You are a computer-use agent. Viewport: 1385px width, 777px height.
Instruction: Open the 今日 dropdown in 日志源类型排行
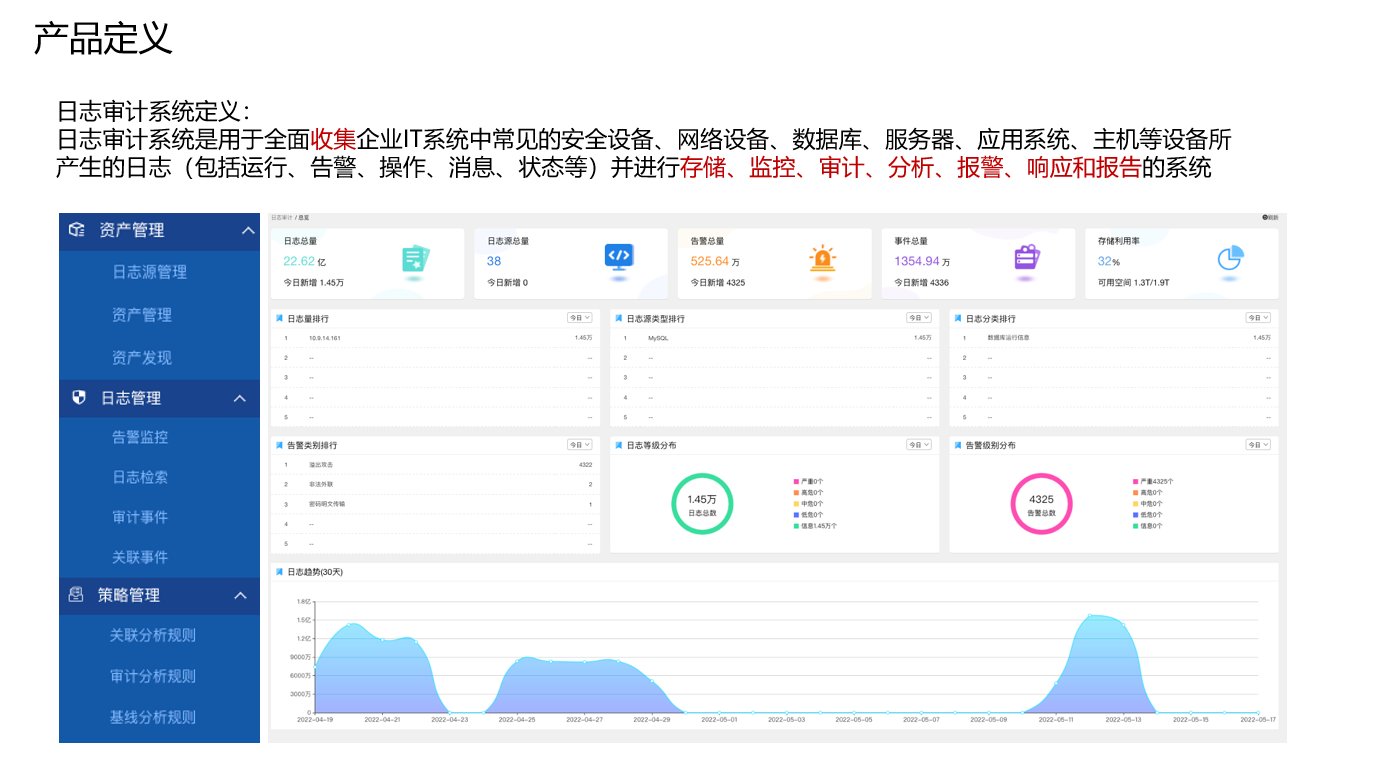(x=919, y=318)
